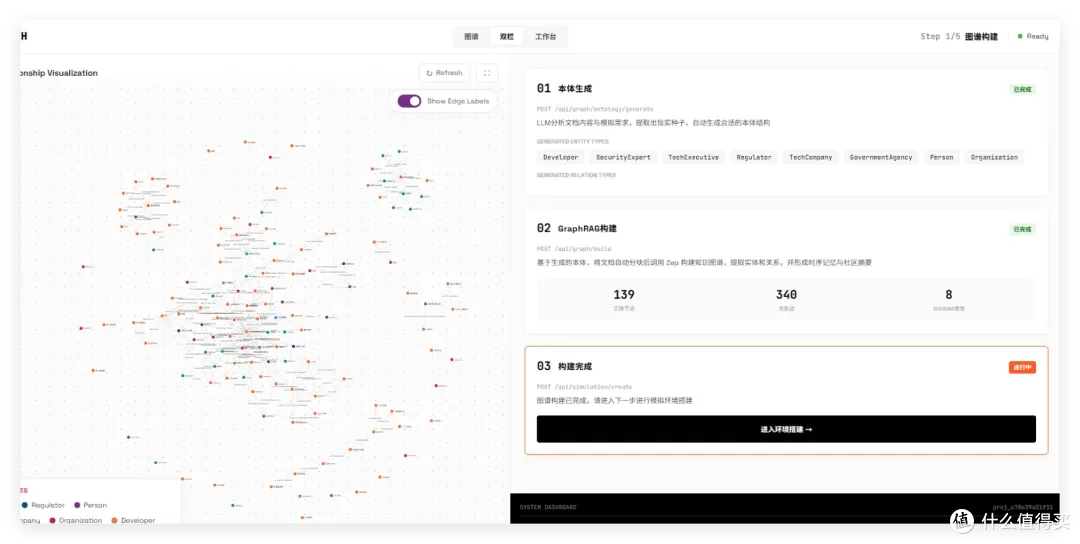Viewport: 1080px width, 544px height.
Task: Click POST /api/graph/ontology/generate text
Action: pos(595,109)
